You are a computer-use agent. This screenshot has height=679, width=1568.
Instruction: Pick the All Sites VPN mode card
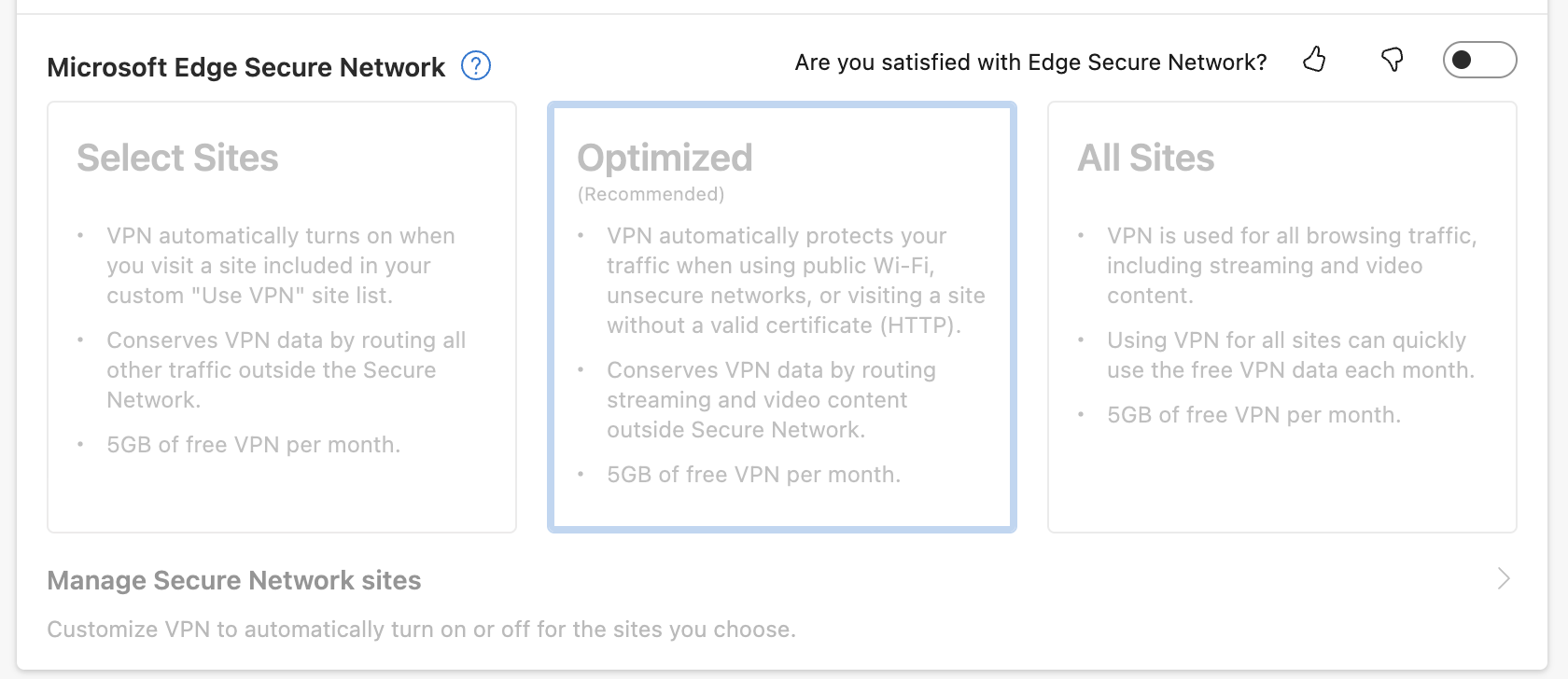1282,317
